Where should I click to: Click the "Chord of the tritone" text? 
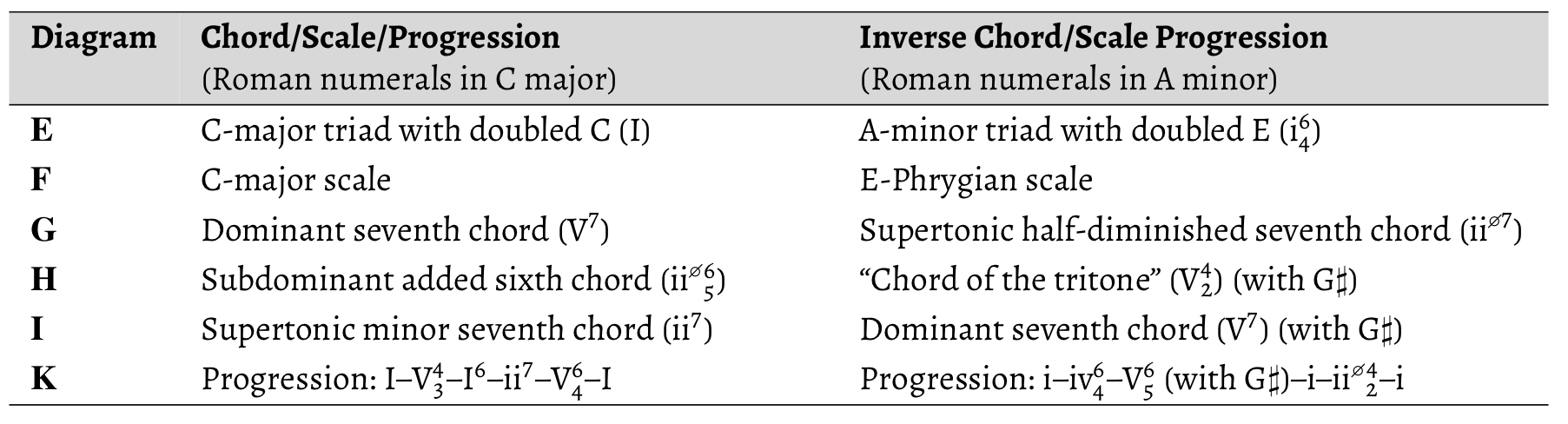[x=1009, y=280]
